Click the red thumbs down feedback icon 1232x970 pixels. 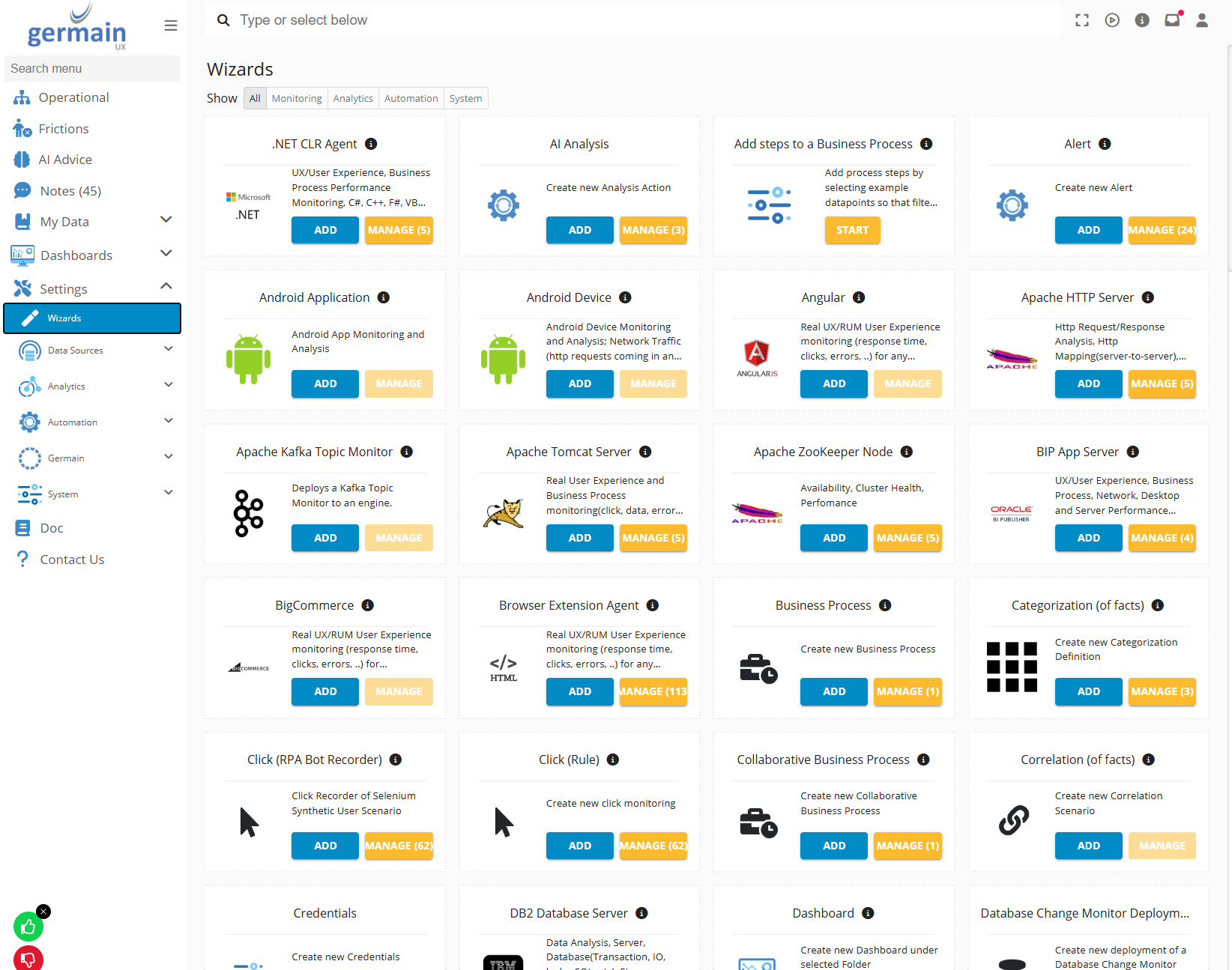coord(28,958)
